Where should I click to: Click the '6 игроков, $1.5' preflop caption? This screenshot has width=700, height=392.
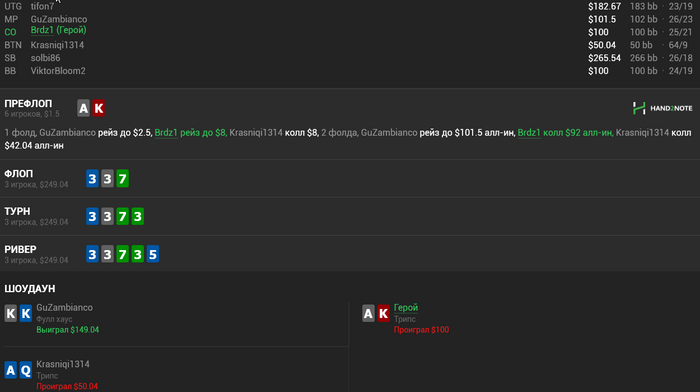tap(32, 114)
